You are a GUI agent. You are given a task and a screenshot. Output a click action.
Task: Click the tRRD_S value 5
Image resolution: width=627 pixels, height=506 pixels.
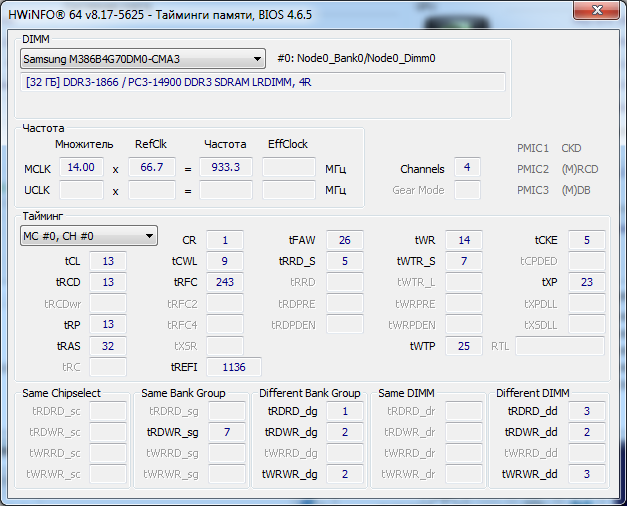pyautogui.click(x=345, y=261)
